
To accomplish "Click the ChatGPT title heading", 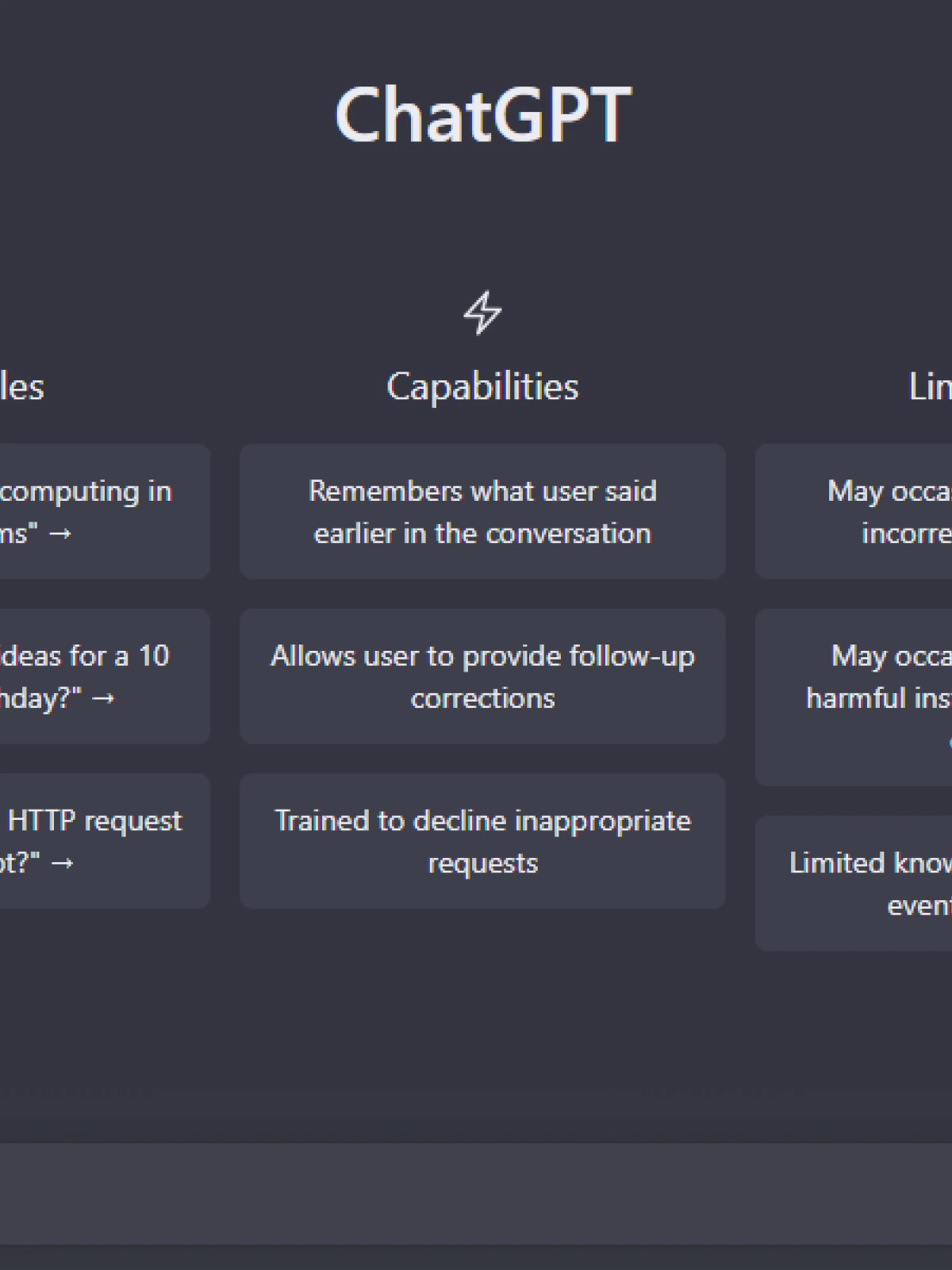I will pyautogui.click(x=482, y=115).
